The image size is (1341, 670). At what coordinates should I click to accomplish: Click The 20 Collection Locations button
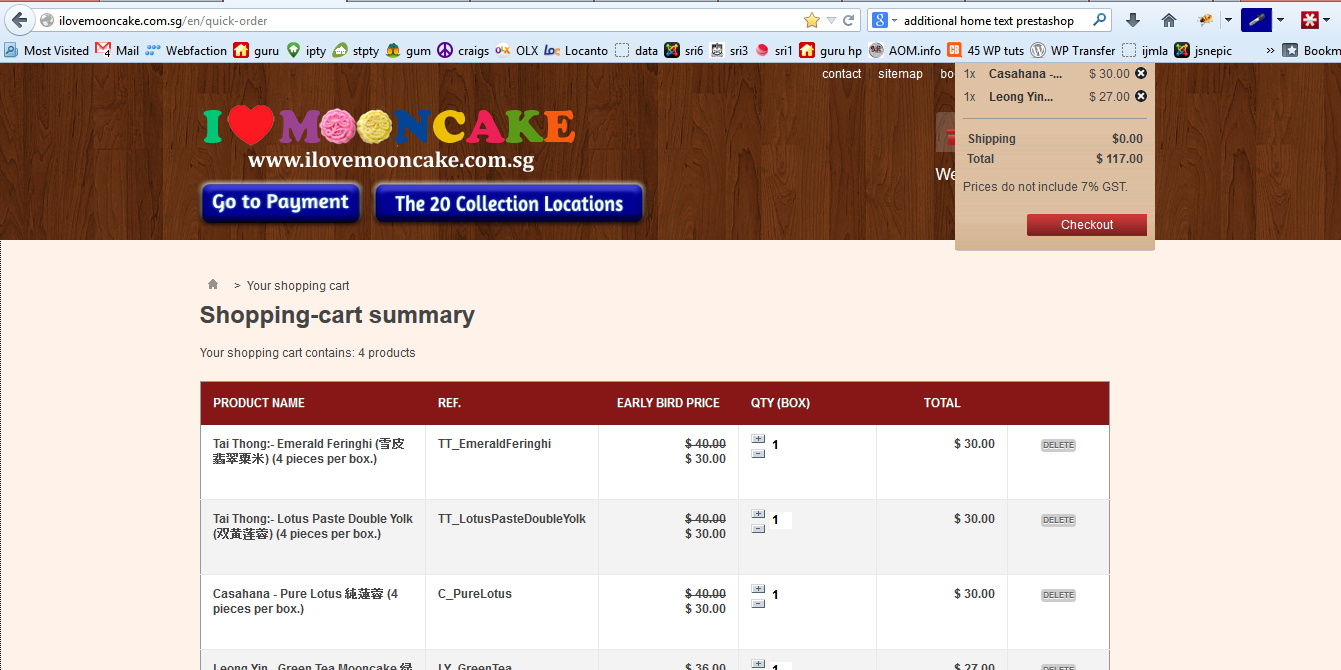tap(509, 203)
